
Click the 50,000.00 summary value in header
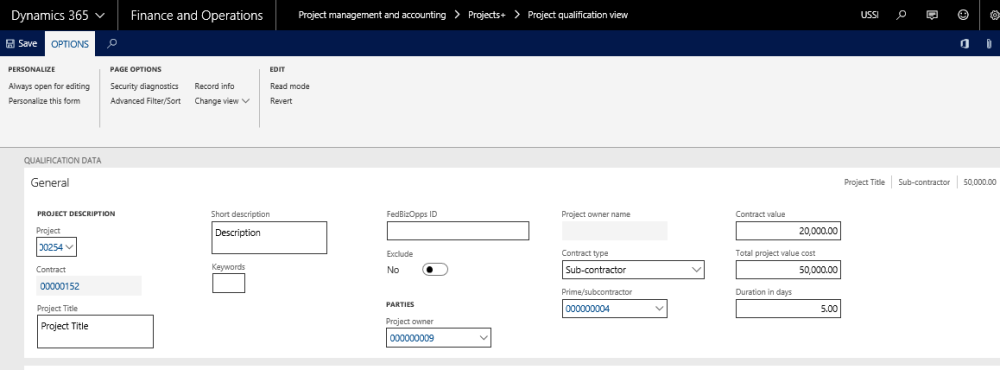980,182
